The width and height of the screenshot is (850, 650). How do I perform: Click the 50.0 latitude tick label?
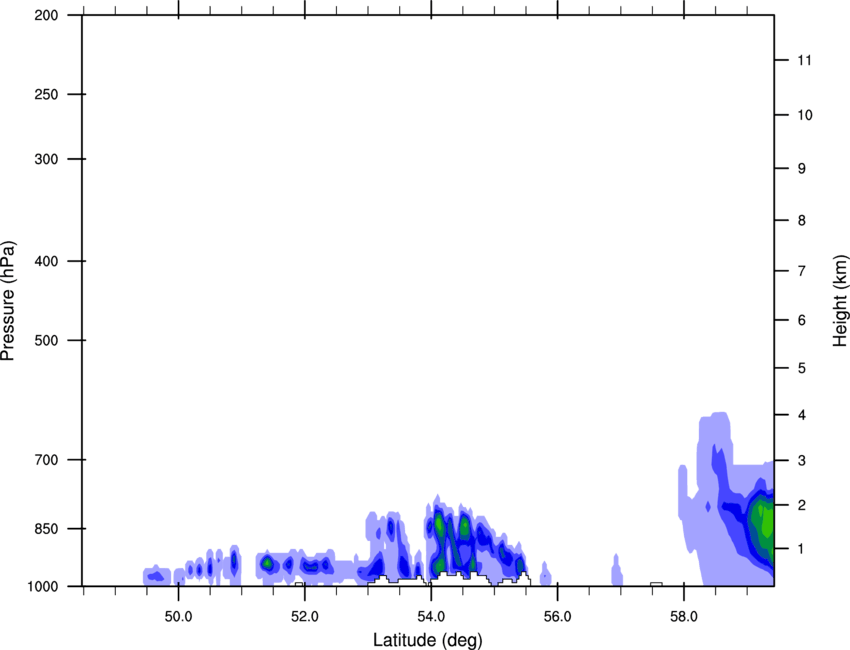click(178, 617)
